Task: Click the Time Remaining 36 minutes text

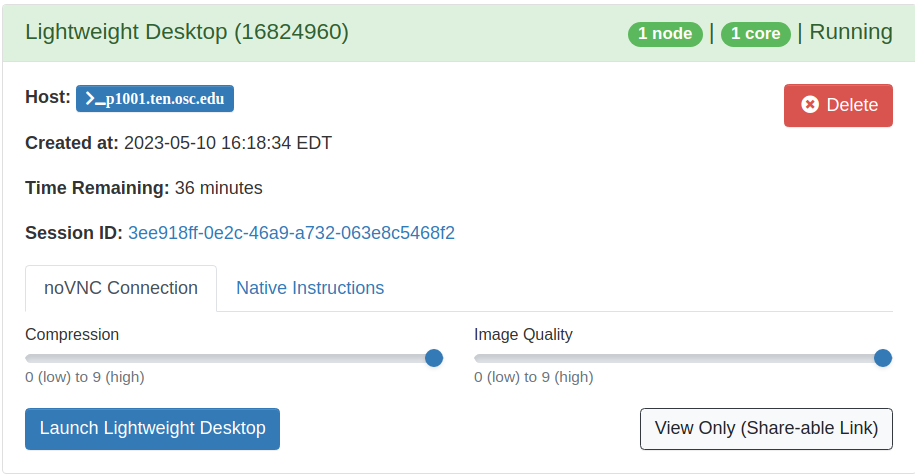Action: [218, 188]
